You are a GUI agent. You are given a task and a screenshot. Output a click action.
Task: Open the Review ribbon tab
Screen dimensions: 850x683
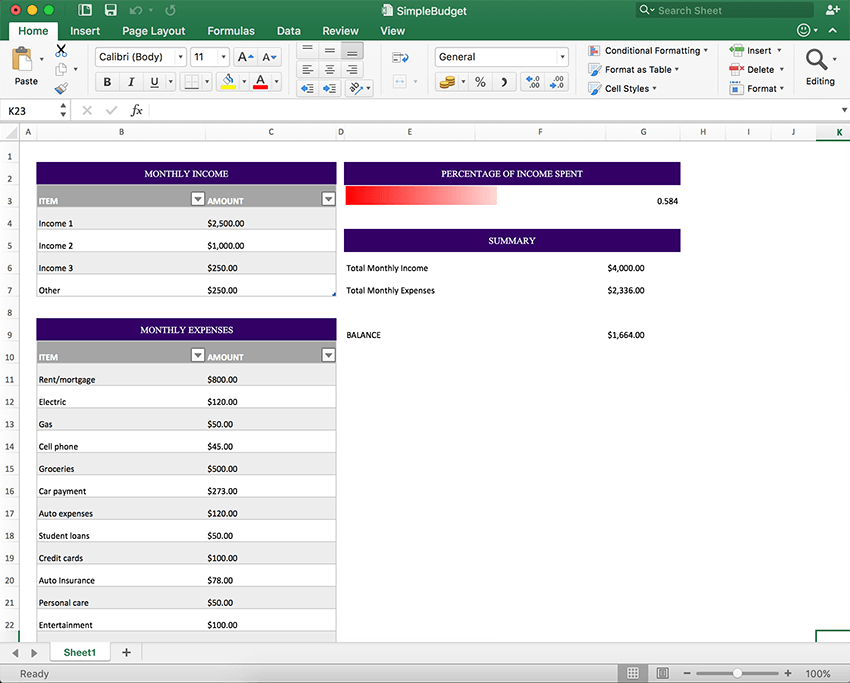pos(340,30)
